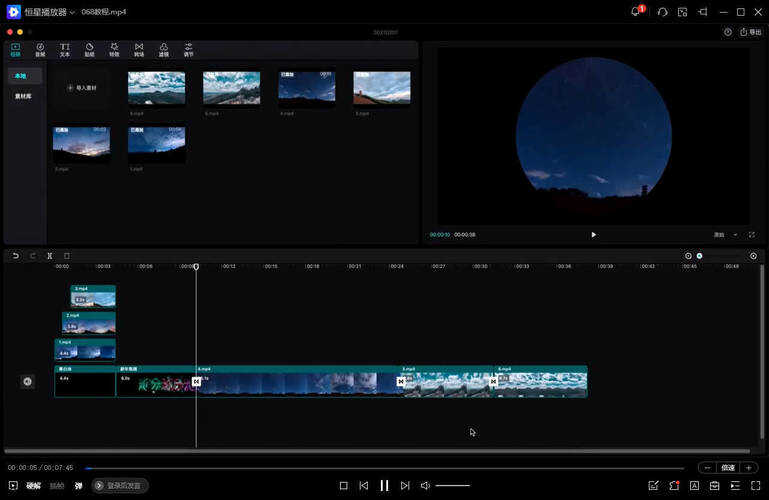Click the split clip tool in timeline
This screenshot has height=500, width=769.
(x=50, y=256)
